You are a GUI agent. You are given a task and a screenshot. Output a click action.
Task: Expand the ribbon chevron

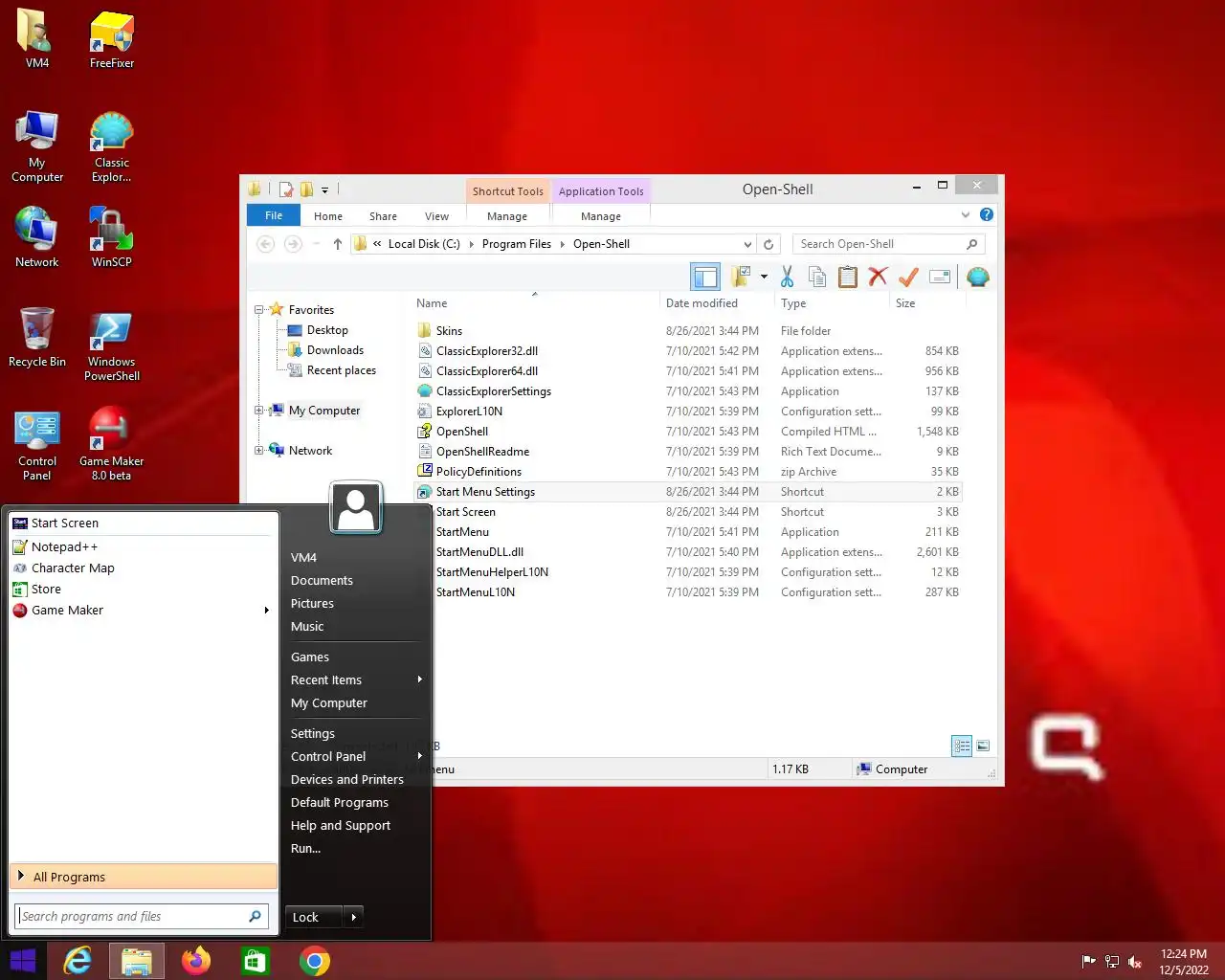click(x=965, y=214)
